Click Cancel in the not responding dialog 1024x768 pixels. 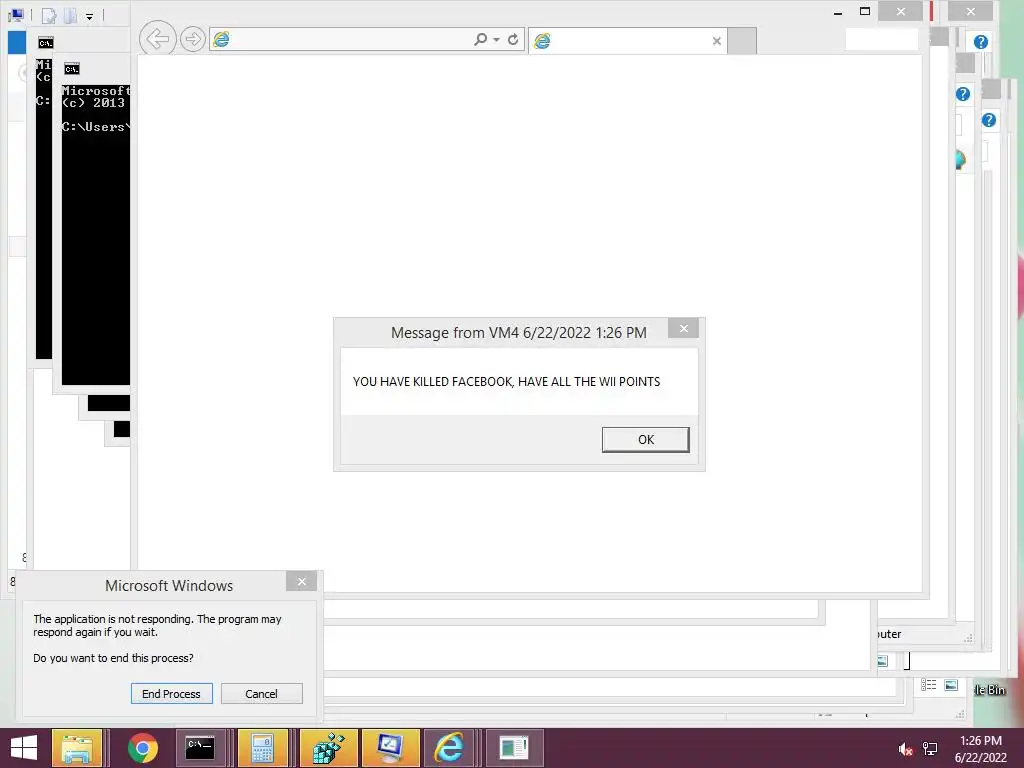click(261, 694)
